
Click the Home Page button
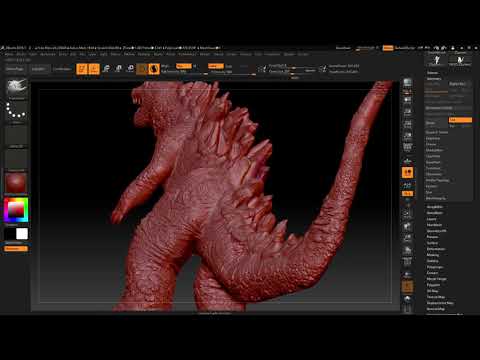(15, 69)
